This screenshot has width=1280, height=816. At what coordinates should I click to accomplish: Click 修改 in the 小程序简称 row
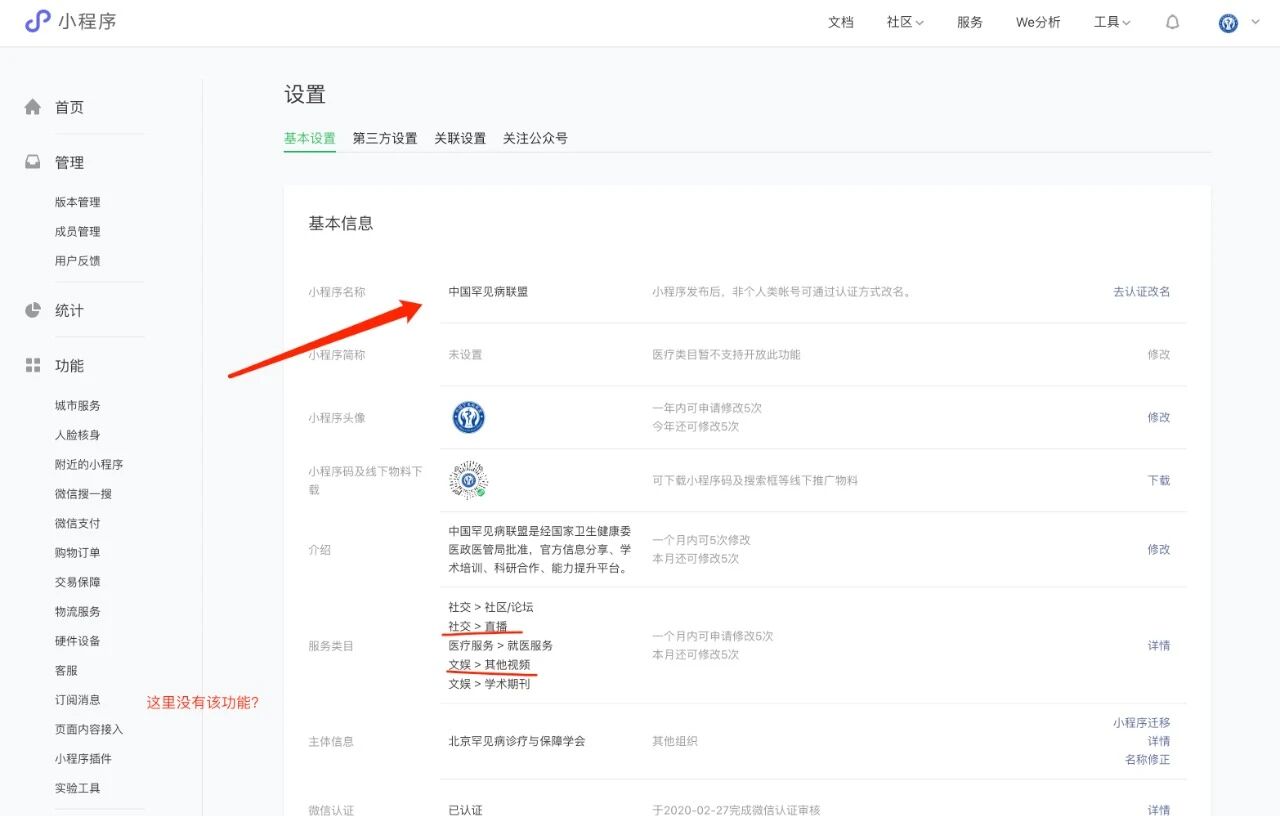[x=1159, y=354]
